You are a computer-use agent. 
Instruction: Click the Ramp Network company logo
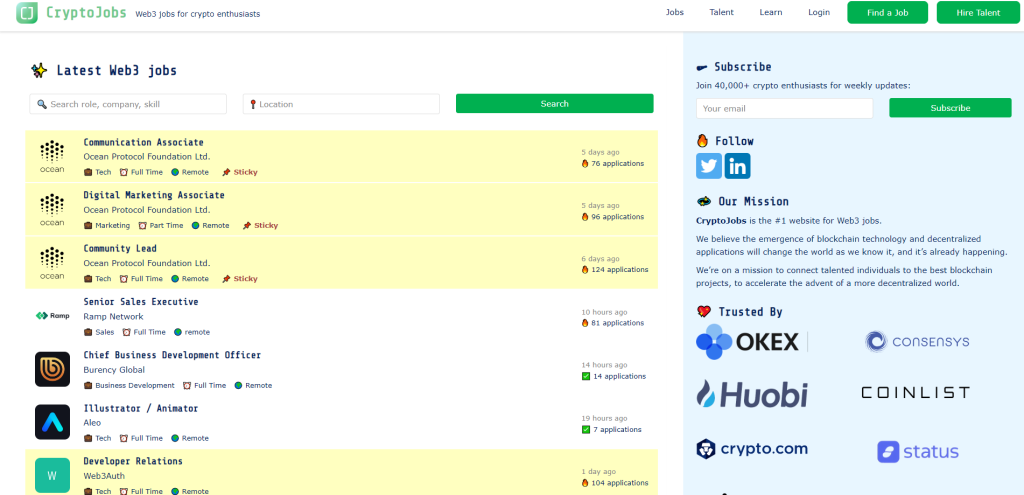[x=52, y=316]
